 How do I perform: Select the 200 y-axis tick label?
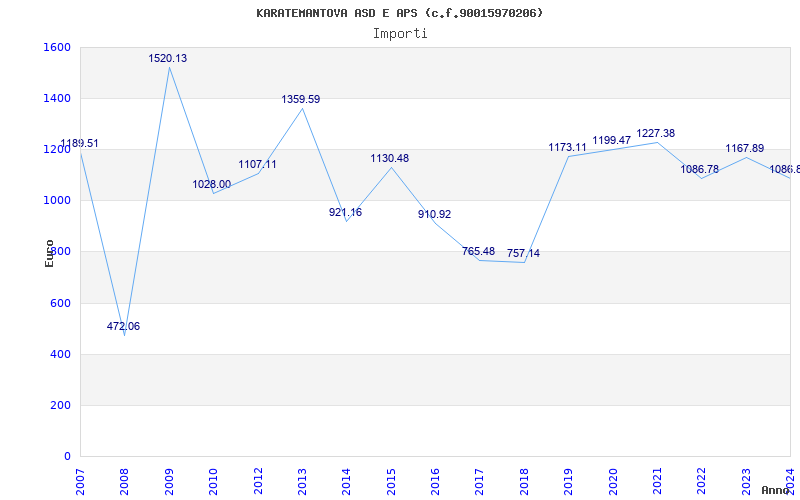[60, 405]
